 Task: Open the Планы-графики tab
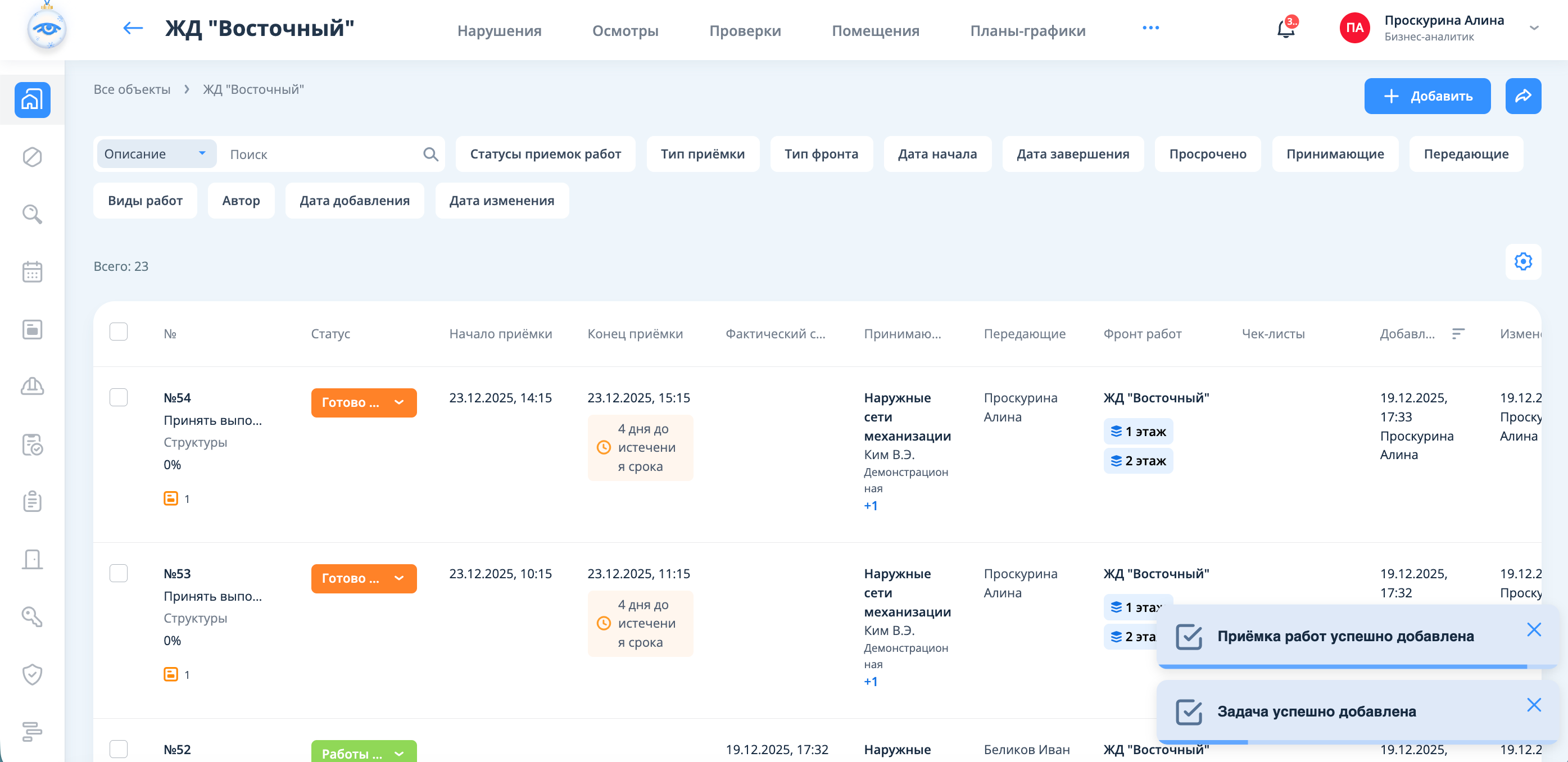pos(1027,30)
